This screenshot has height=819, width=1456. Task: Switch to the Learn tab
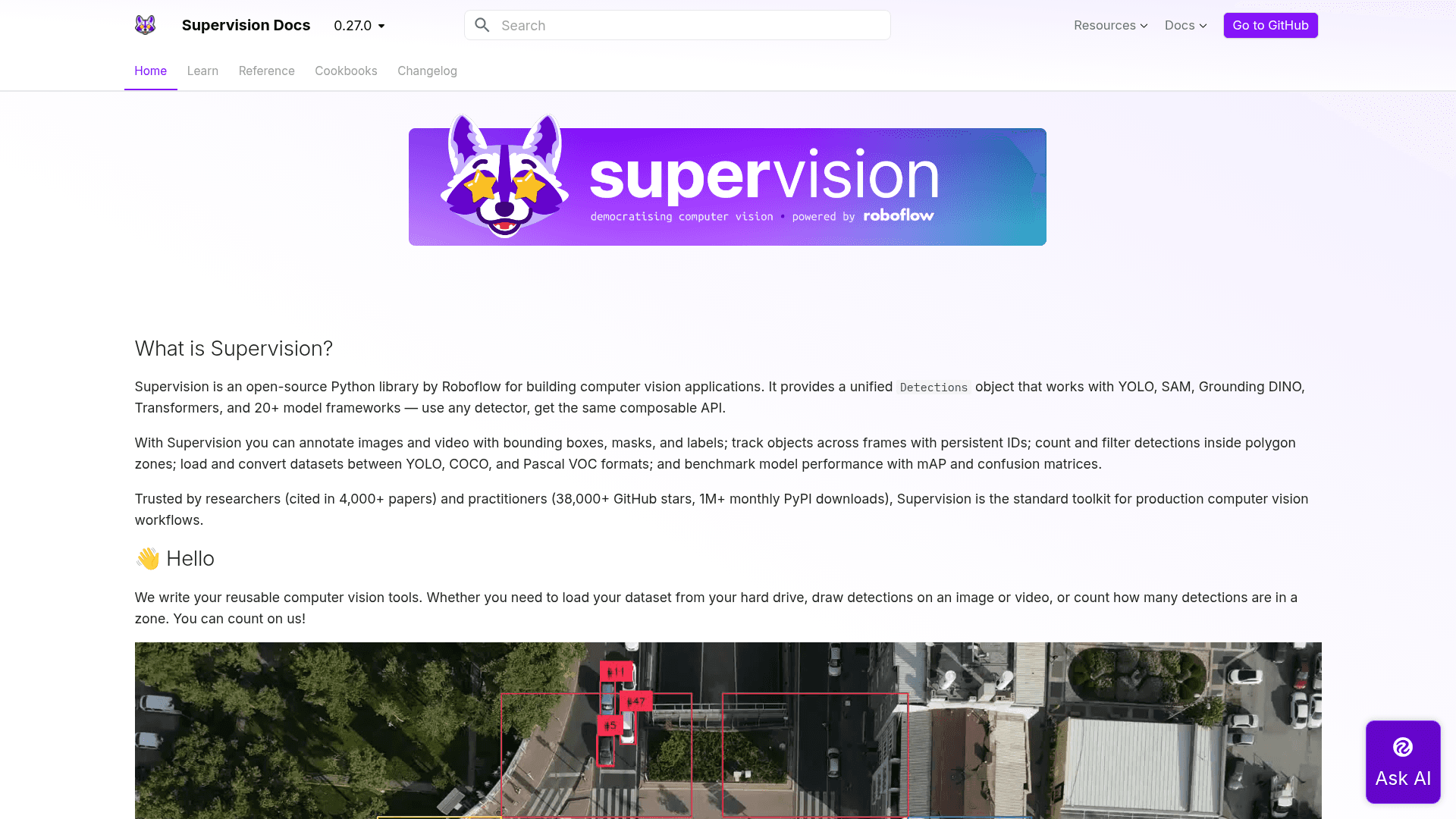coord(202,71)
